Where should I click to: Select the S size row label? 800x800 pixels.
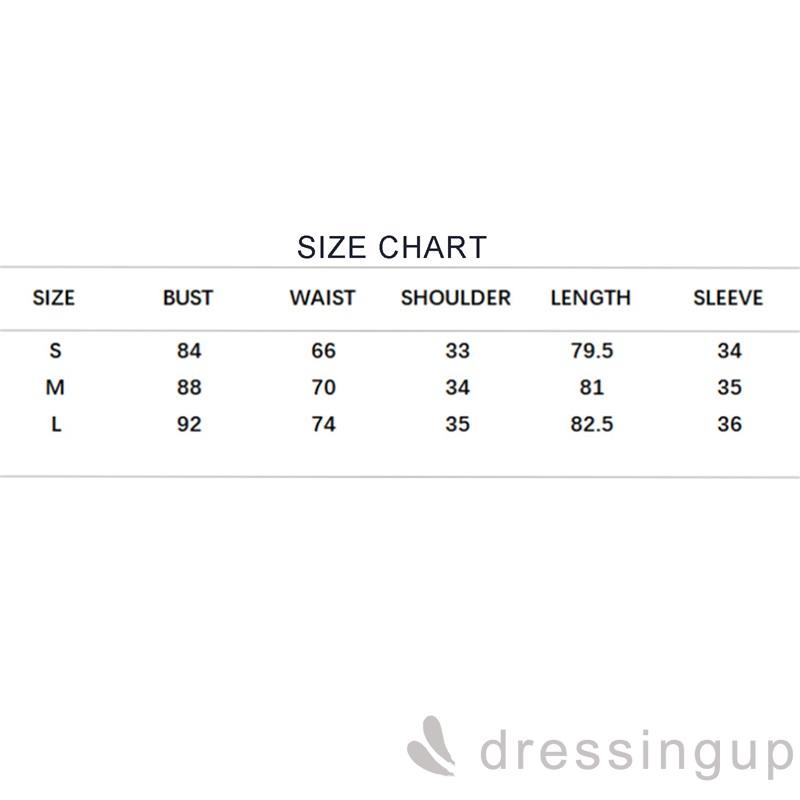(56, 351)
